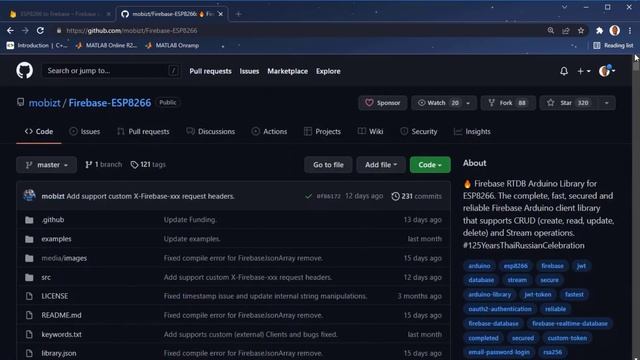
Task: Select the Insights tab
Action: [472, 131]
